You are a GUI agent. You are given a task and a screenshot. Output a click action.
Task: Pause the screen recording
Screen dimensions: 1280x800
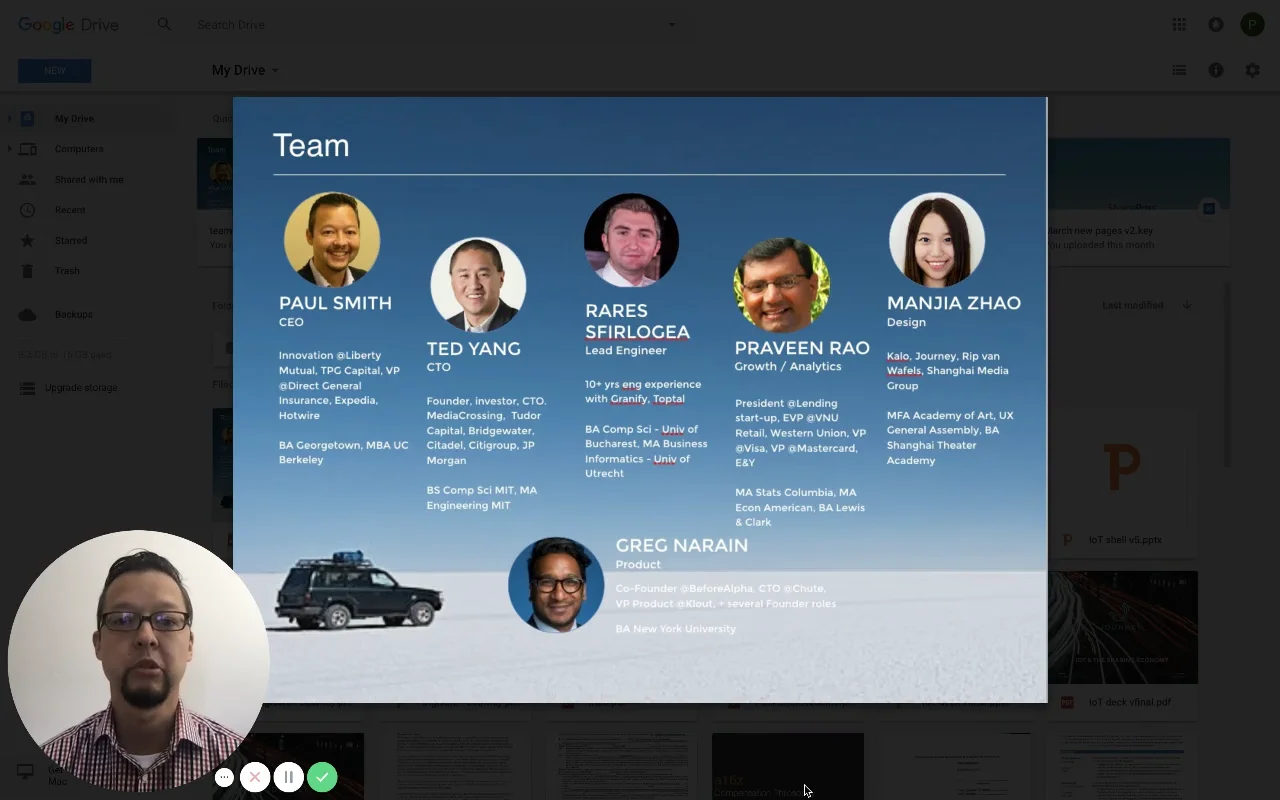click(x=288, y=777)
